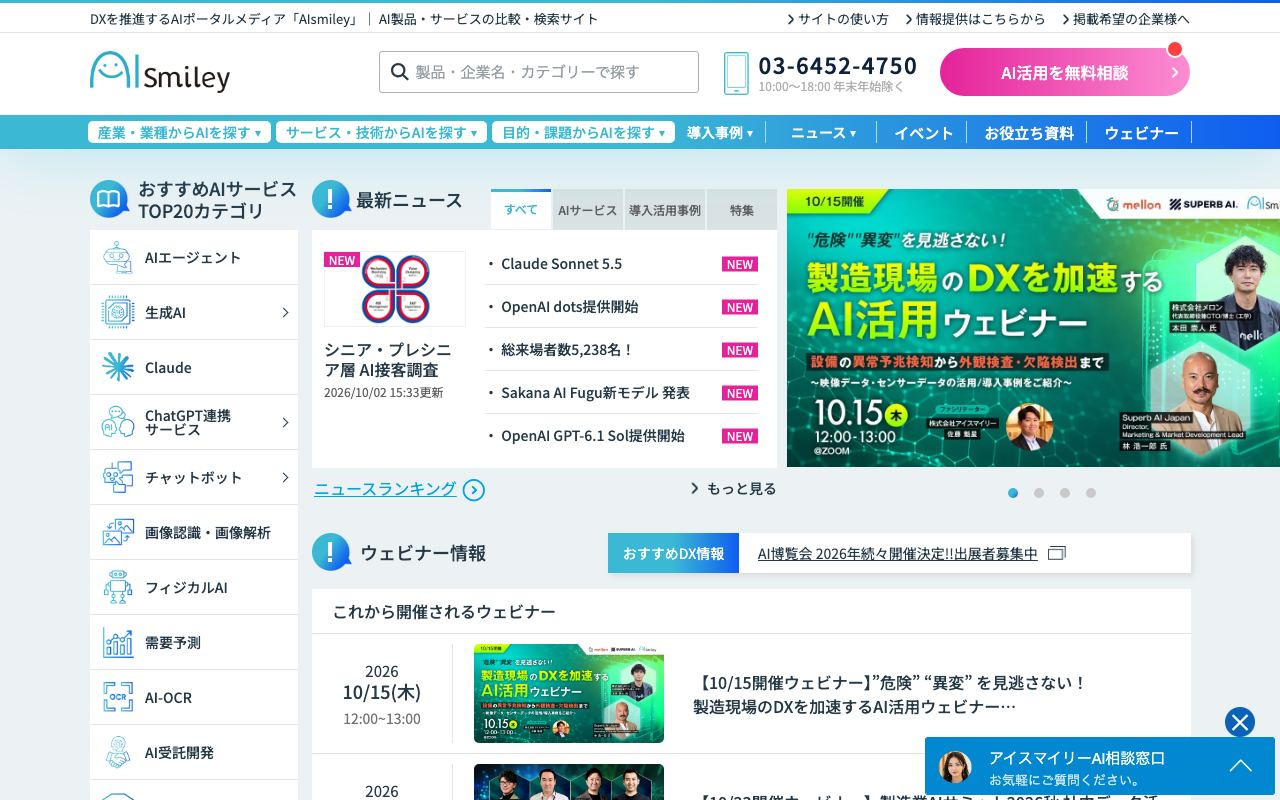Click the external window icon beside AI博覧会
This screenshot has height=800, width=1280.
point(1057,553)
